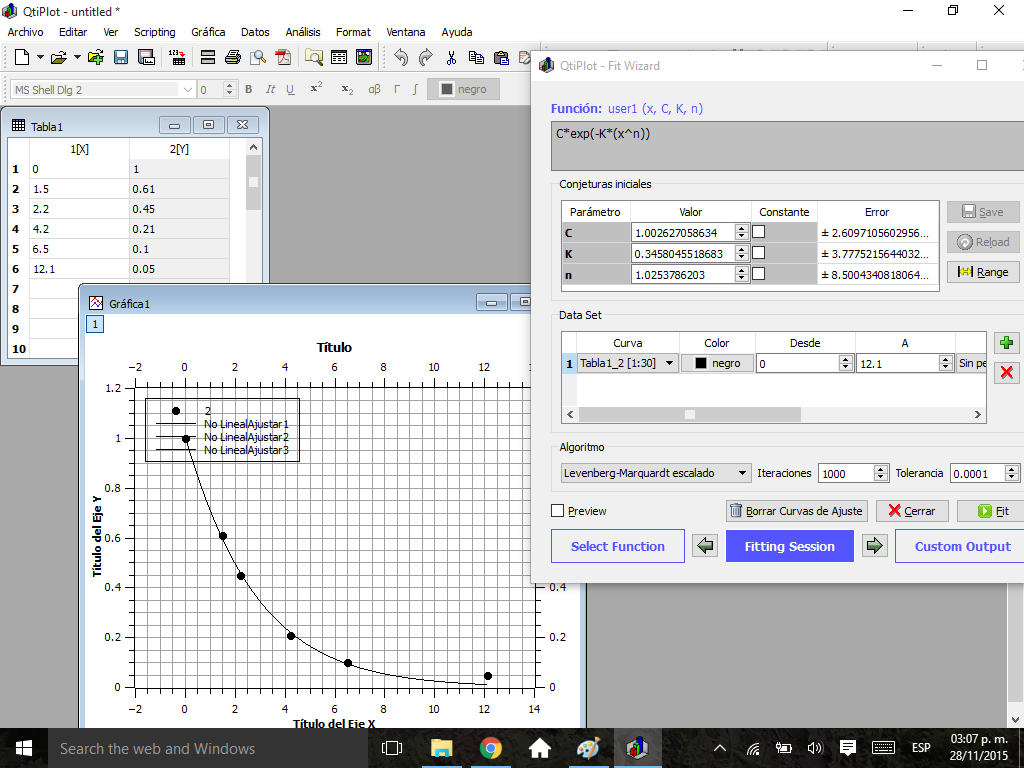Click the negro color swatch in Data Set row
1024x768 pixels.
[717, 363]
